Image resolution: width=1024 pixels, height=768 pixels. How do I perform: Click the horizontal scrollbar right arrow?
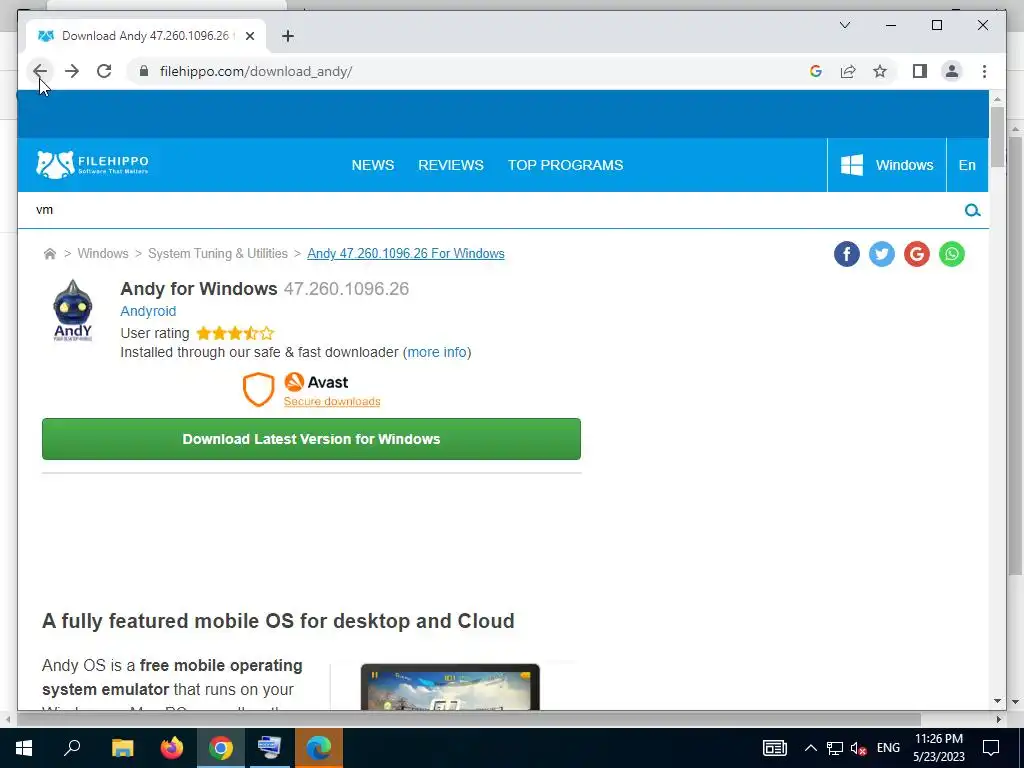[x=997, y=719]
